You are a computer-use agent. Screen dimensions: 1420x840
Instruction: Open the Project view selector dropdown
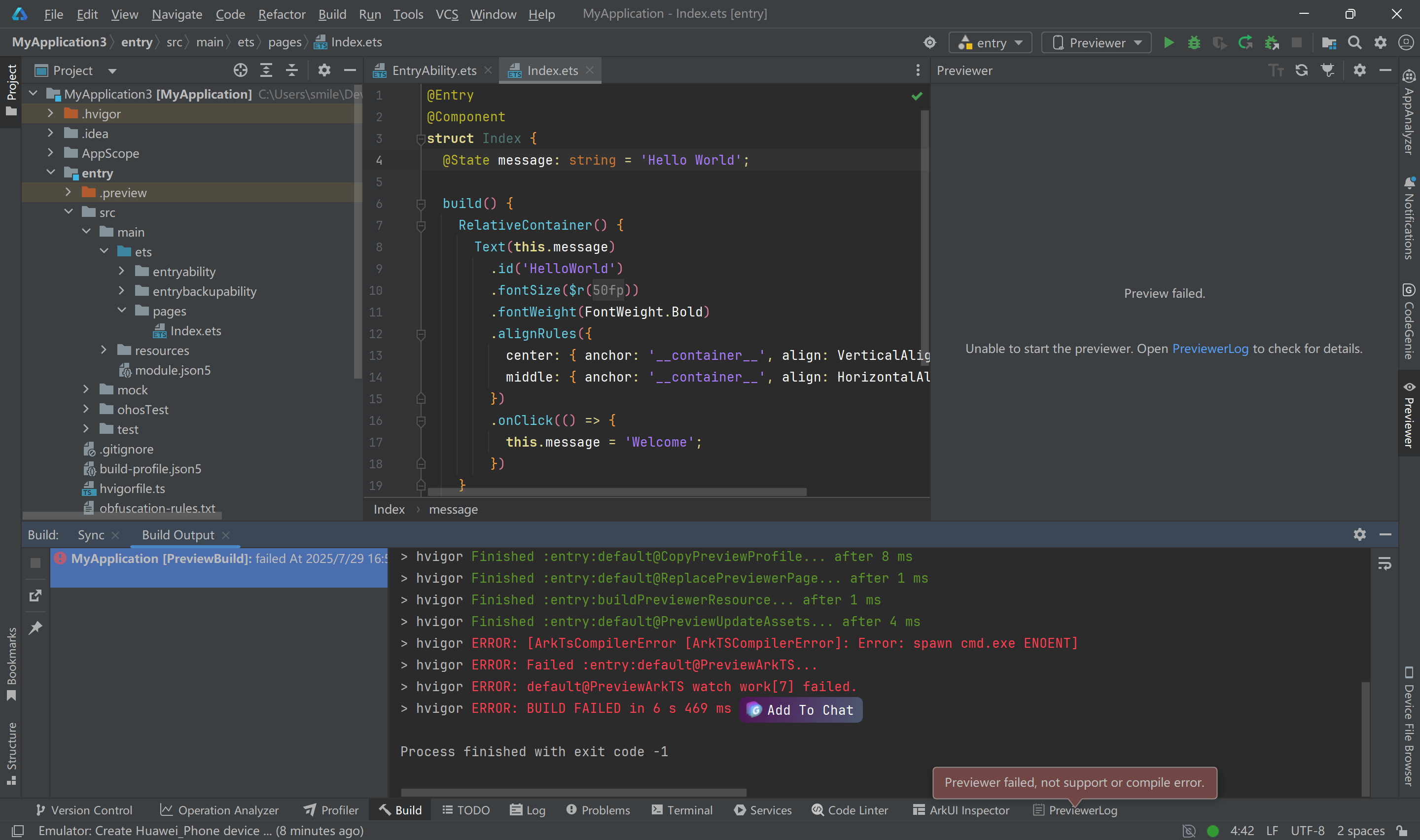click(x=75, y=70)
